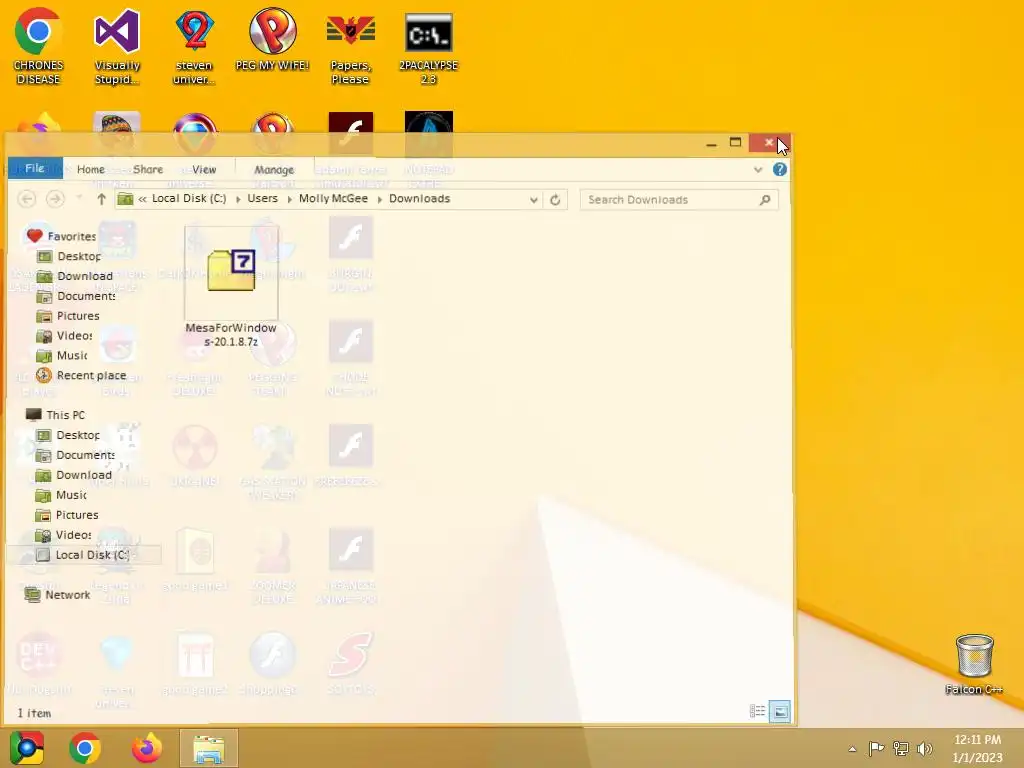Select Network in navigation pane
This screenshot has height=768, width=1024.
(57, 595)
